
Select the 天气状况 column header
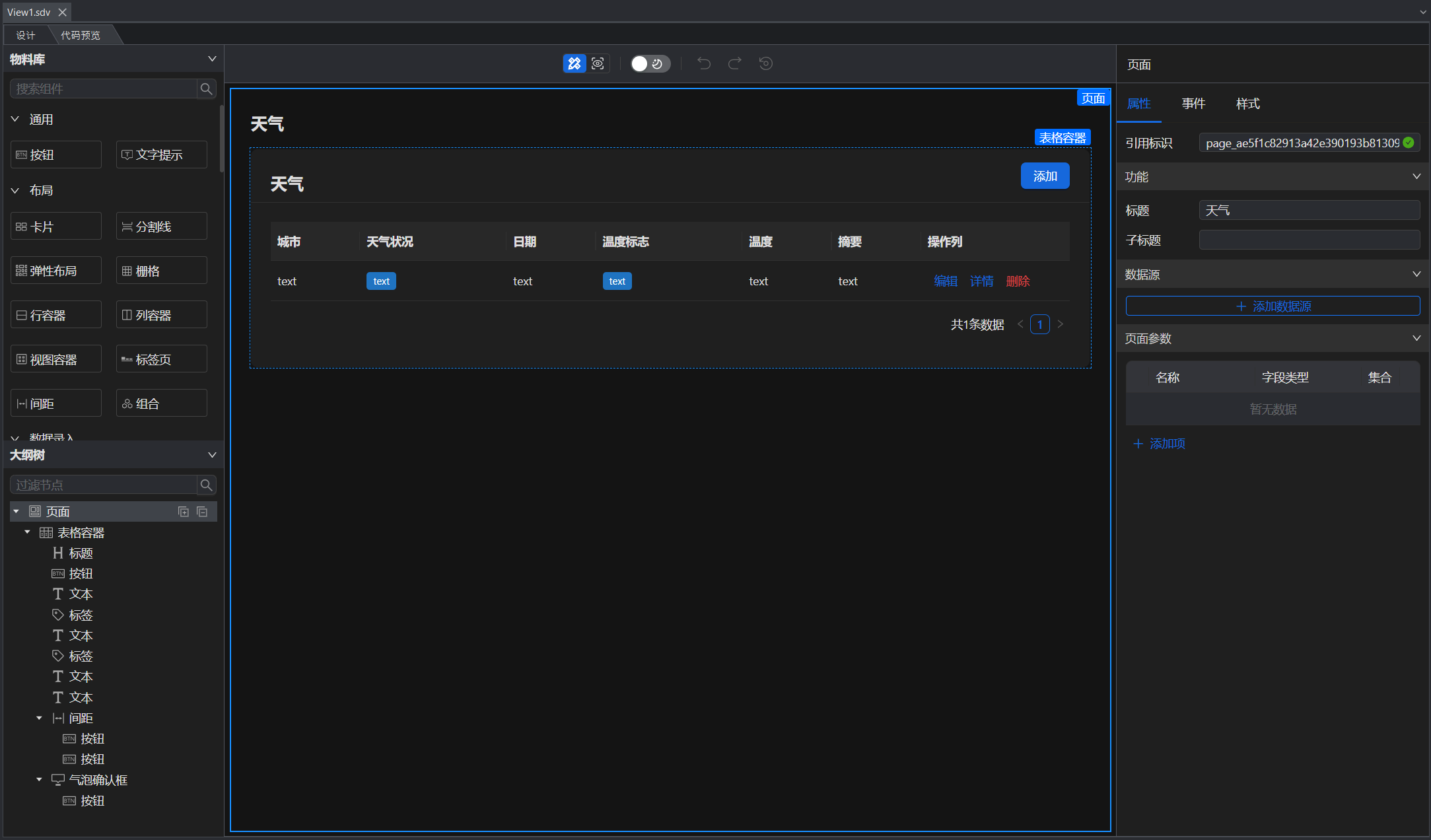point(390,242)
